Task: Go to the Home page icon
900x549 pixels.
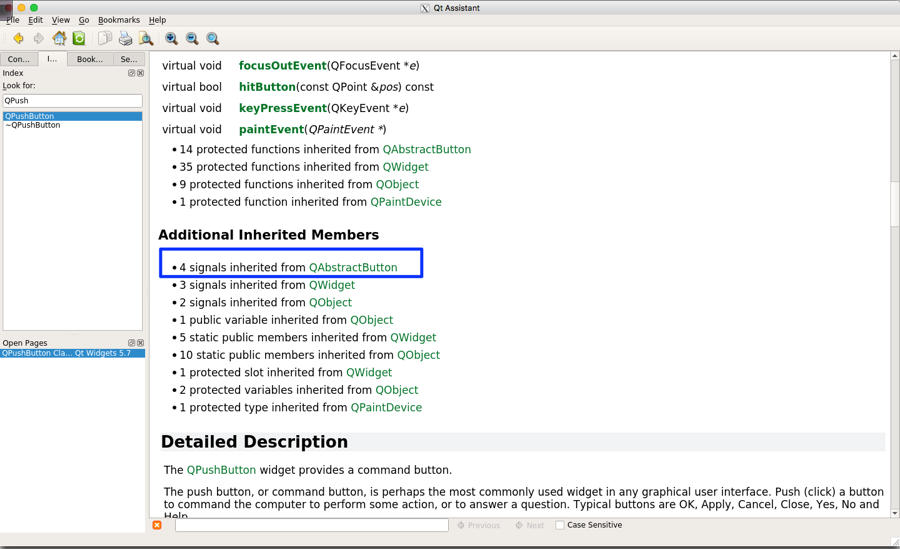Action: (59, 39)
